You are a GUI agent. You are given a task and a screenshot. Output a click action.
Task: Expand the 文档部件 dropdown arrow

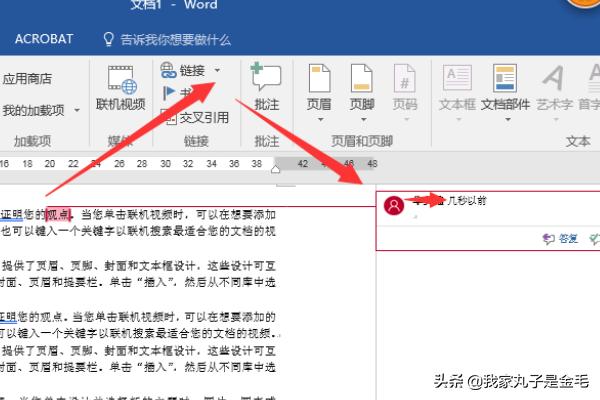pyautogui.click(x=508, y=120)
